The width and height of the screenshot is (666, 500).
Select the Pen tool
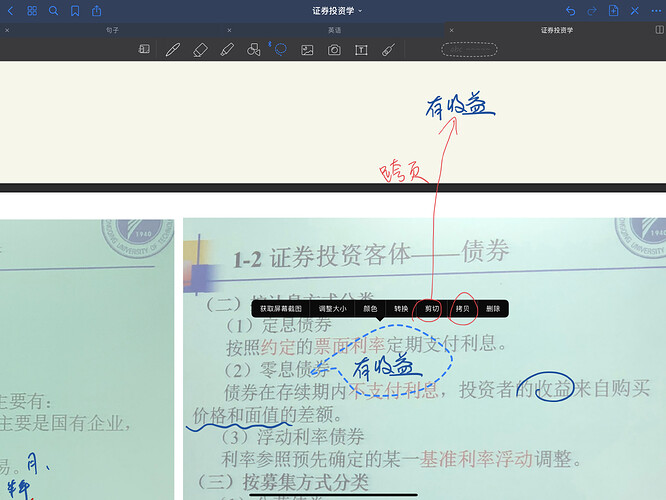(x=172, y=50)
